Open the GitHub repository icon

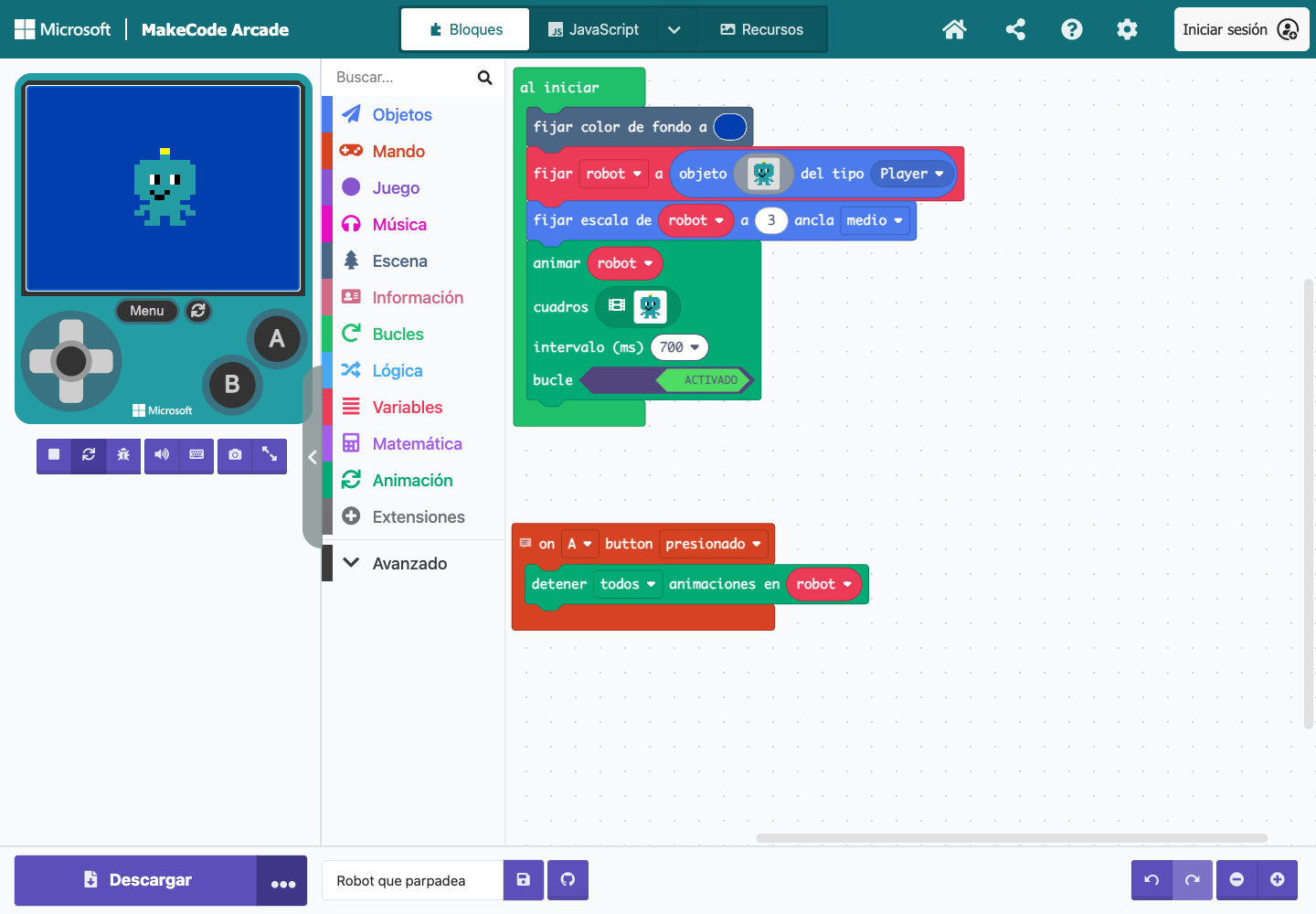click(x=568, y=880)
